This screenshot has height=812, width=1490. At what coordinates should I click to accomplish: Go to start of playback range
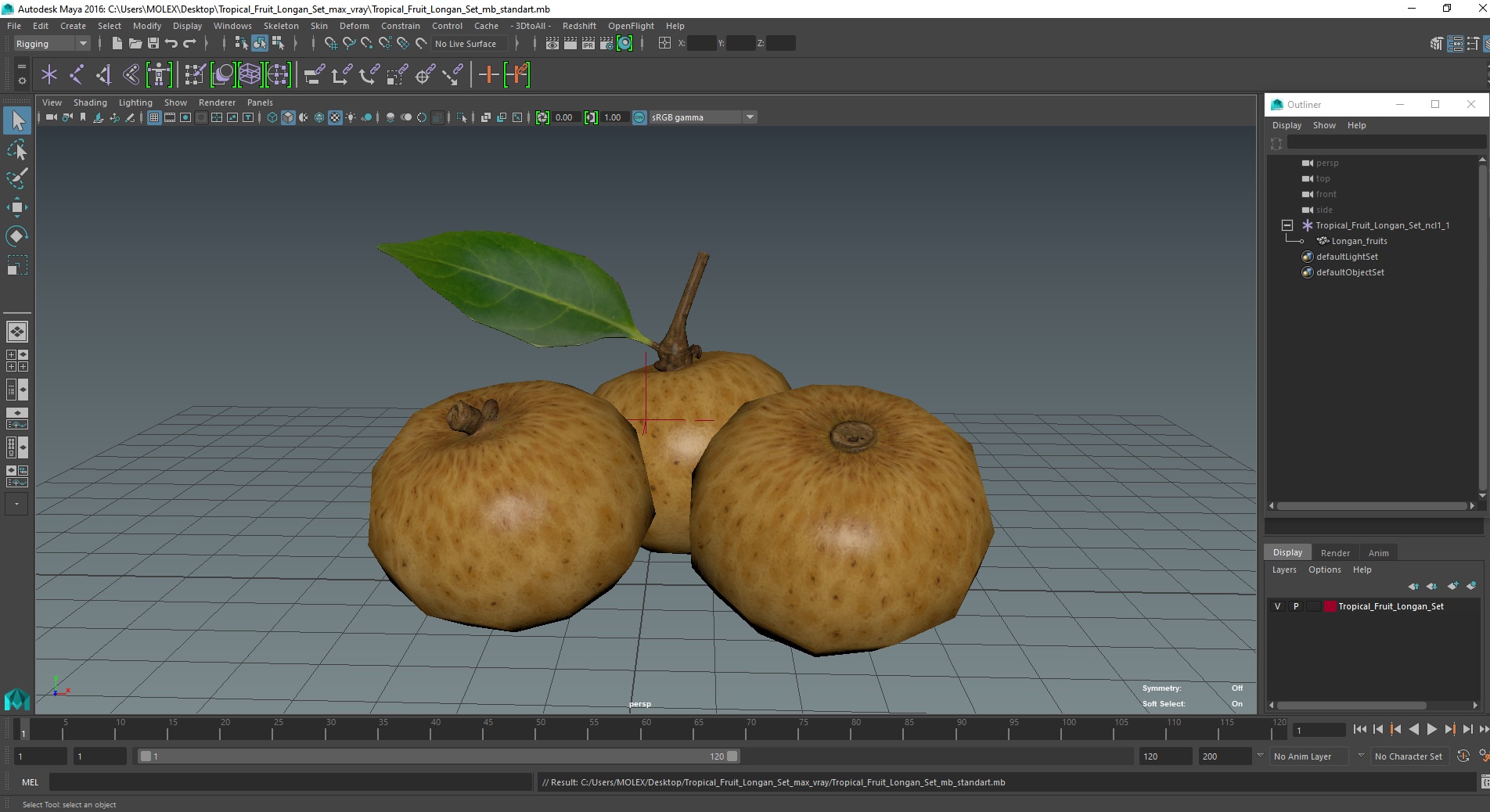[x=1359, y=729]
